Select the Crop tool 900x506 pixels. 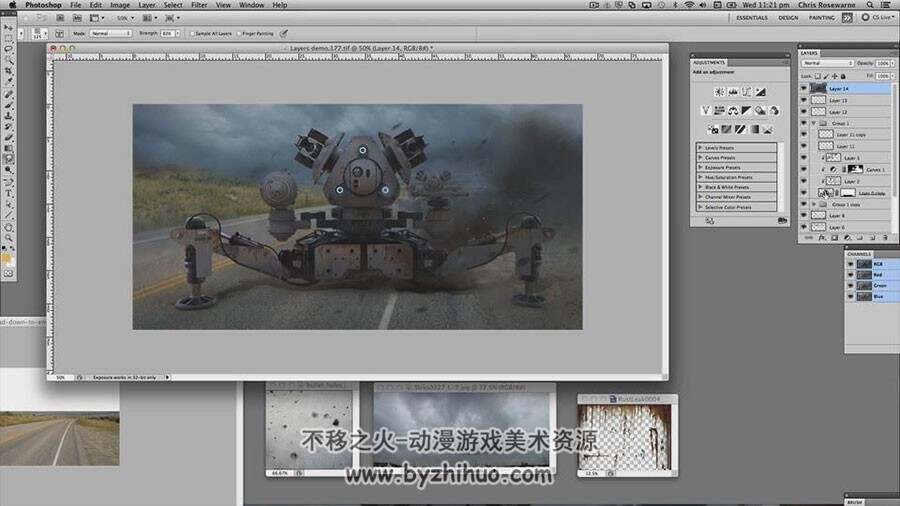coord(8,71)
